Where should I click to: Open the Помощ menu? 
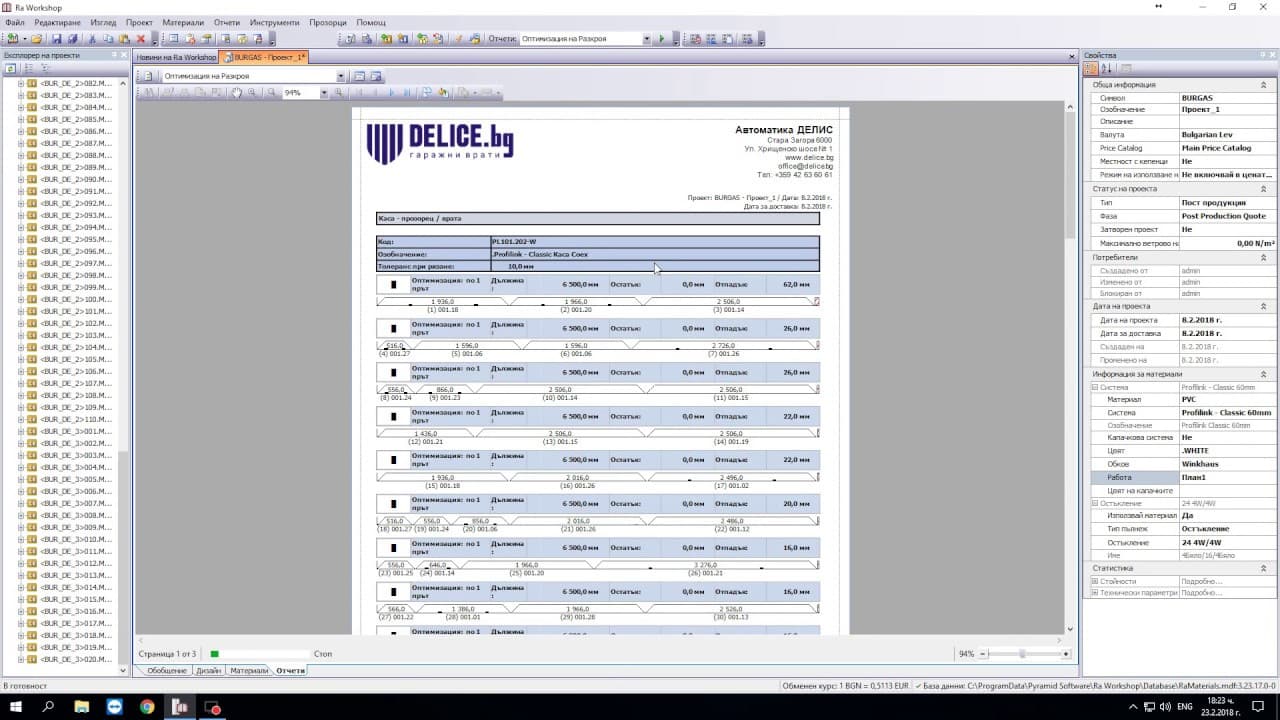click(x=371, y=22)
